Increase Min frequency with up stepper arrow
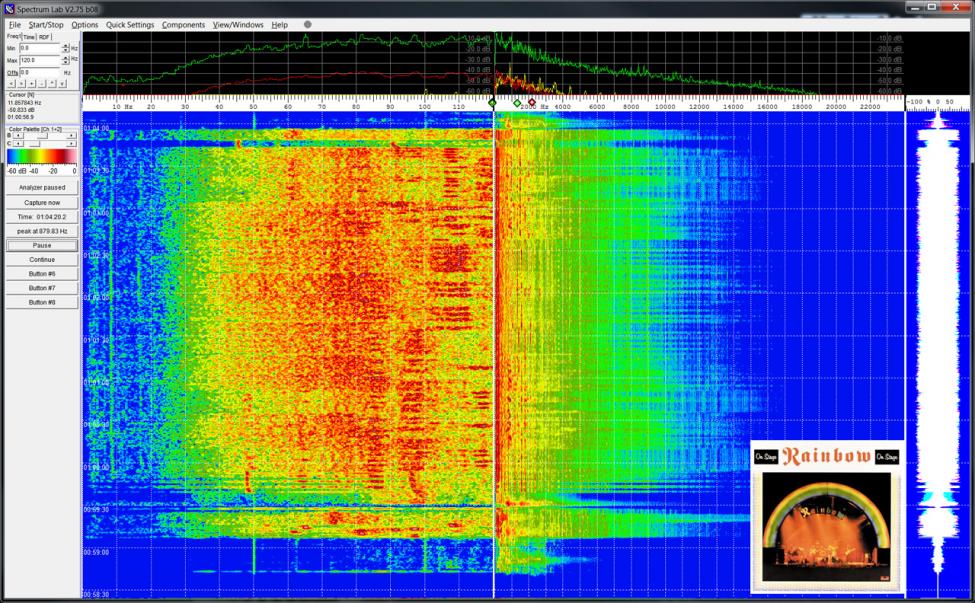 [65, 45]
